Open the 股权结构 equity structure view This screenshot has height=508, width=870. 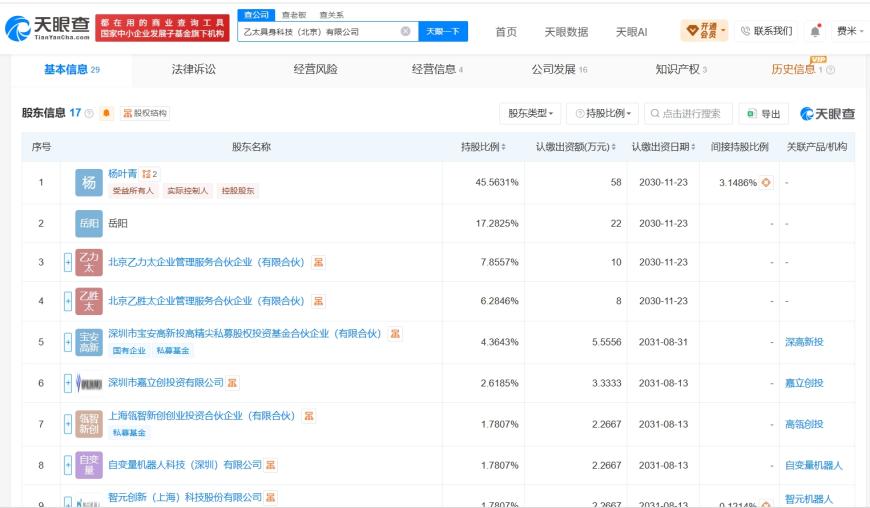click(145, 113)
